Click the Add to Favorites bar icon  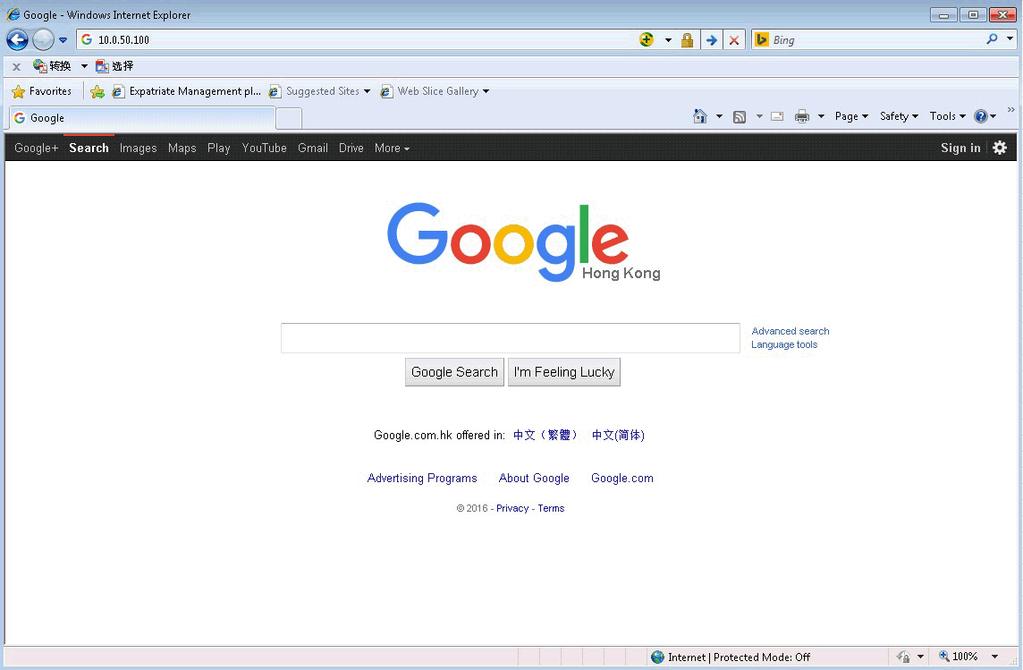coord(97,91)
